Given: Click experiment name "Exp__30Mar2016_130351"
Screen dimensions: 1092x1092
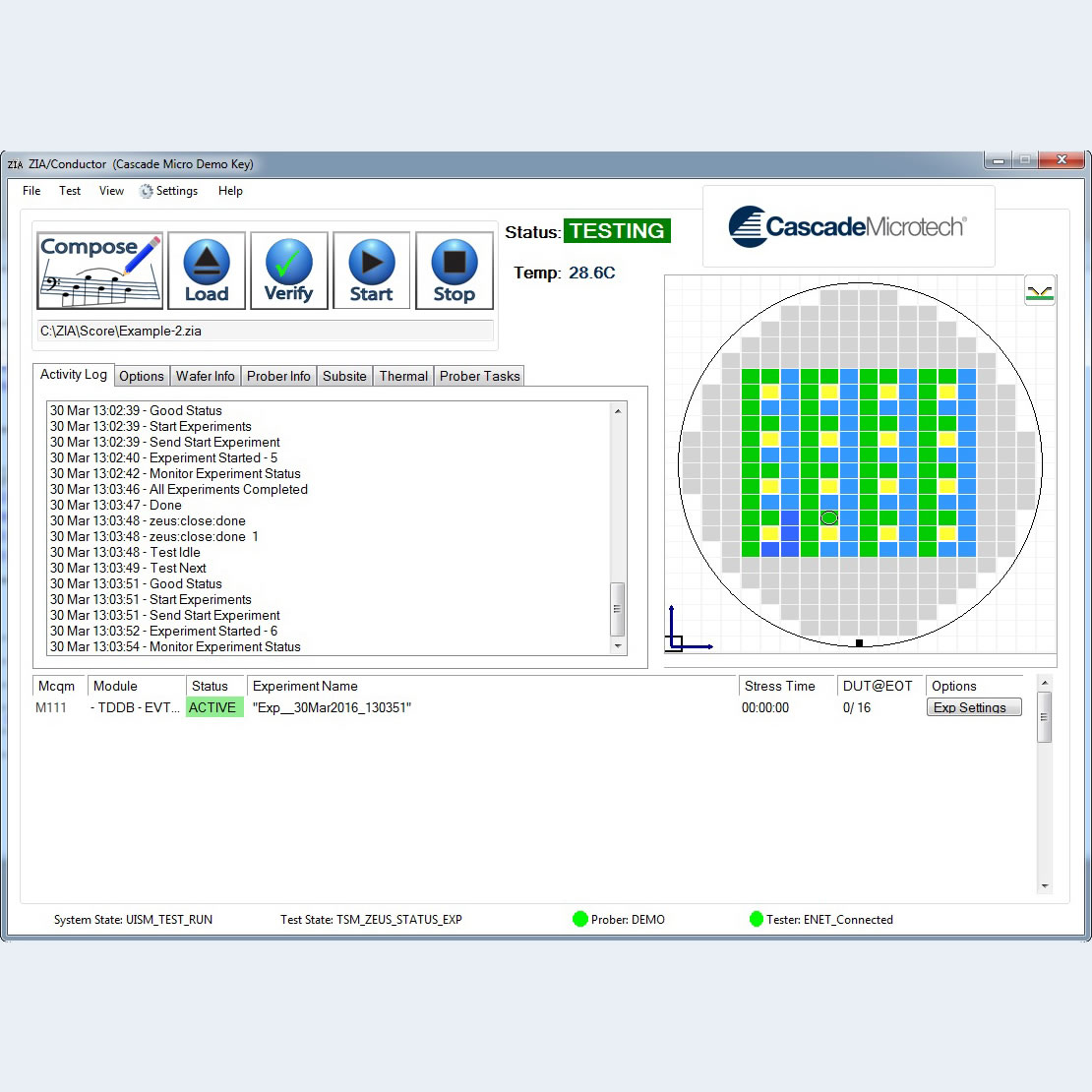Looking at the screenshot, I should point(332,707).
